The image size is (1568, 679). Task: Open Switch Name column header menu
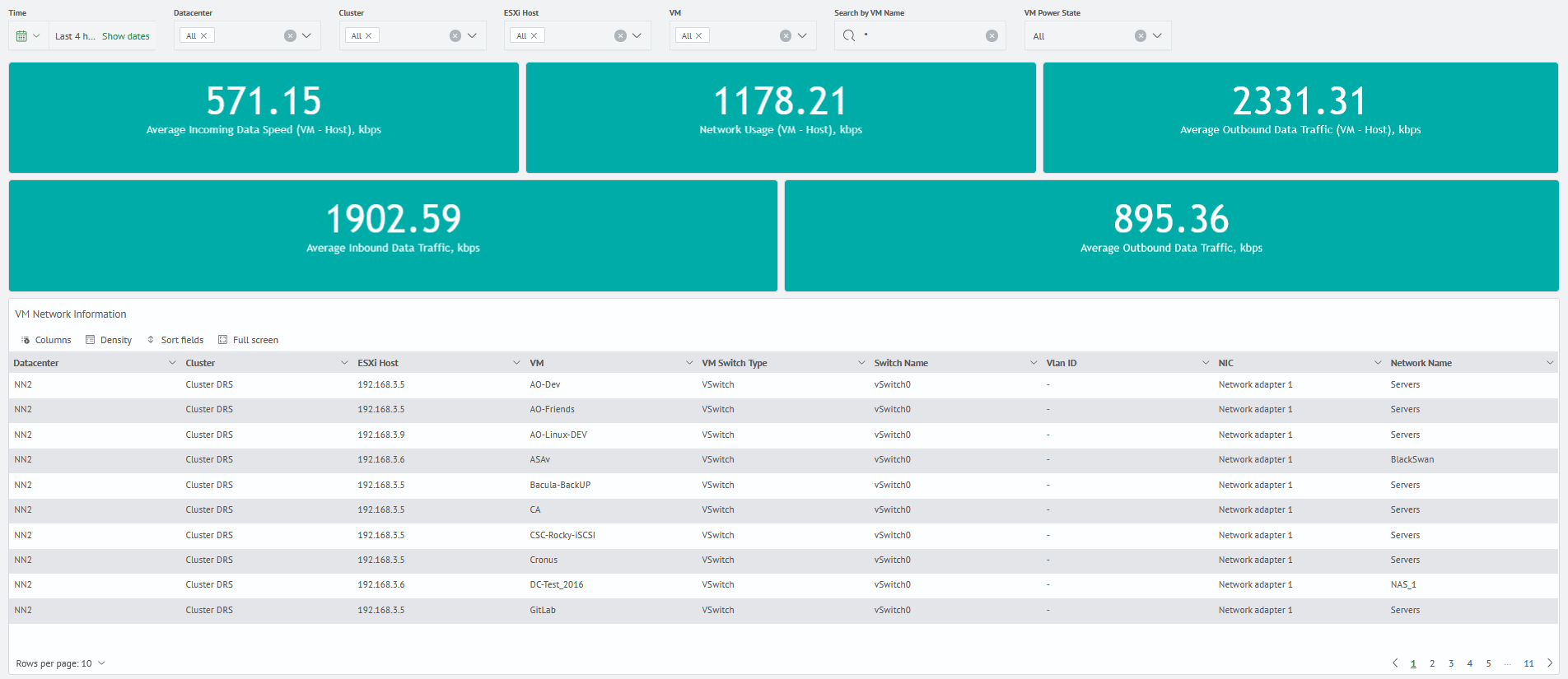[1034, 363]
